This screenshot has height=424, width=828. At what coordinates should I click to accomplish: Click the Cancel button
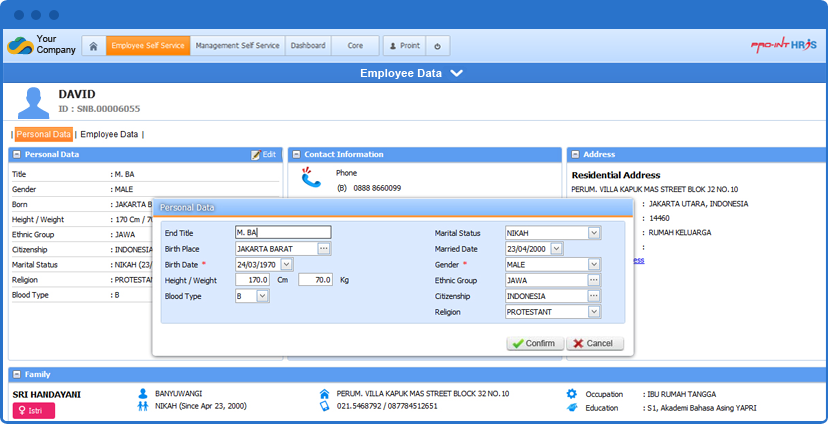coord(595,343)
